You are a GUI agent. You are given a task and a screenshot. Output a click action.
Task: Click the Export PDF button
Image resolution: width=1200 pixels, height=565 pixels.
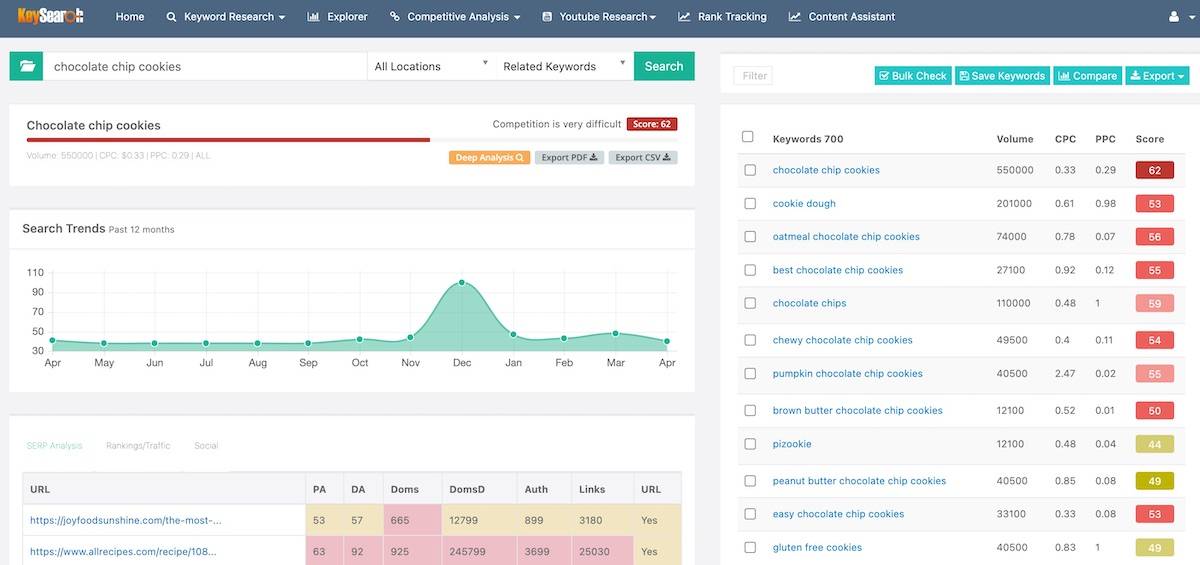point(570,158)
